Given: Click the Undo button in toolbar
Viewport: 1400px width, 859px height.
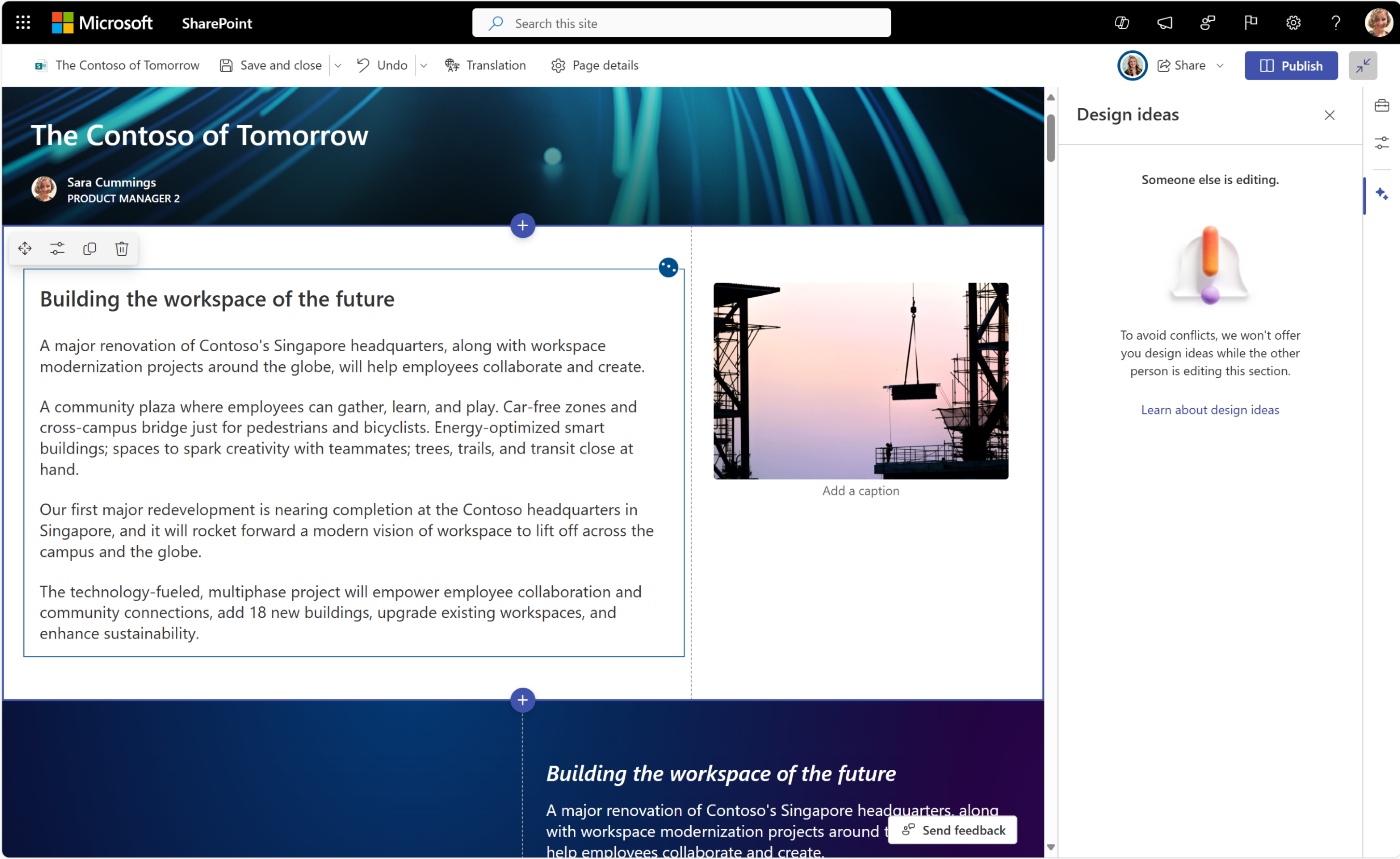Looking at the screenshot, I should pos(383,65).
